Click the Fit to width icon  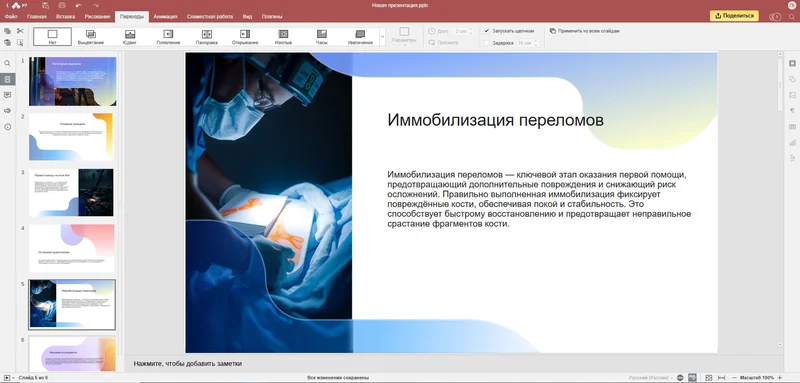[x=721, y=378]
